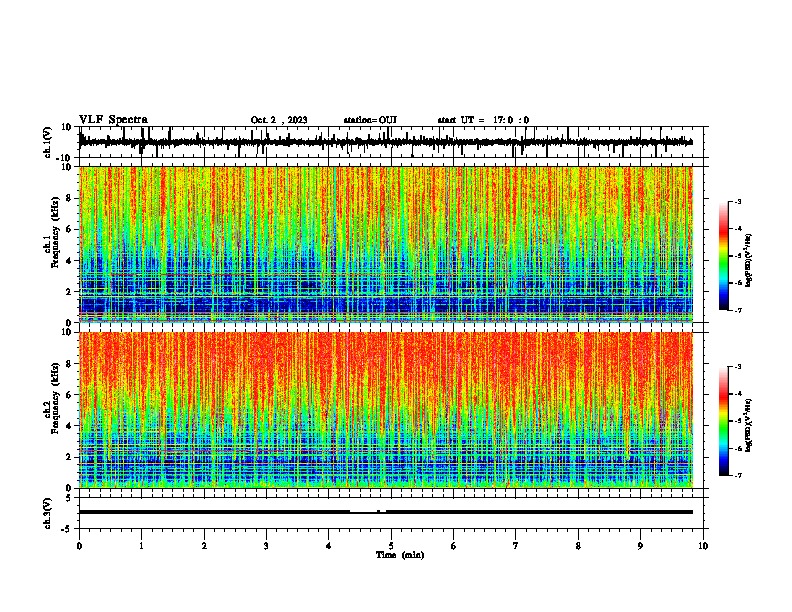
Task: Click the time axis tick label "4"
Action: point(329,546)
